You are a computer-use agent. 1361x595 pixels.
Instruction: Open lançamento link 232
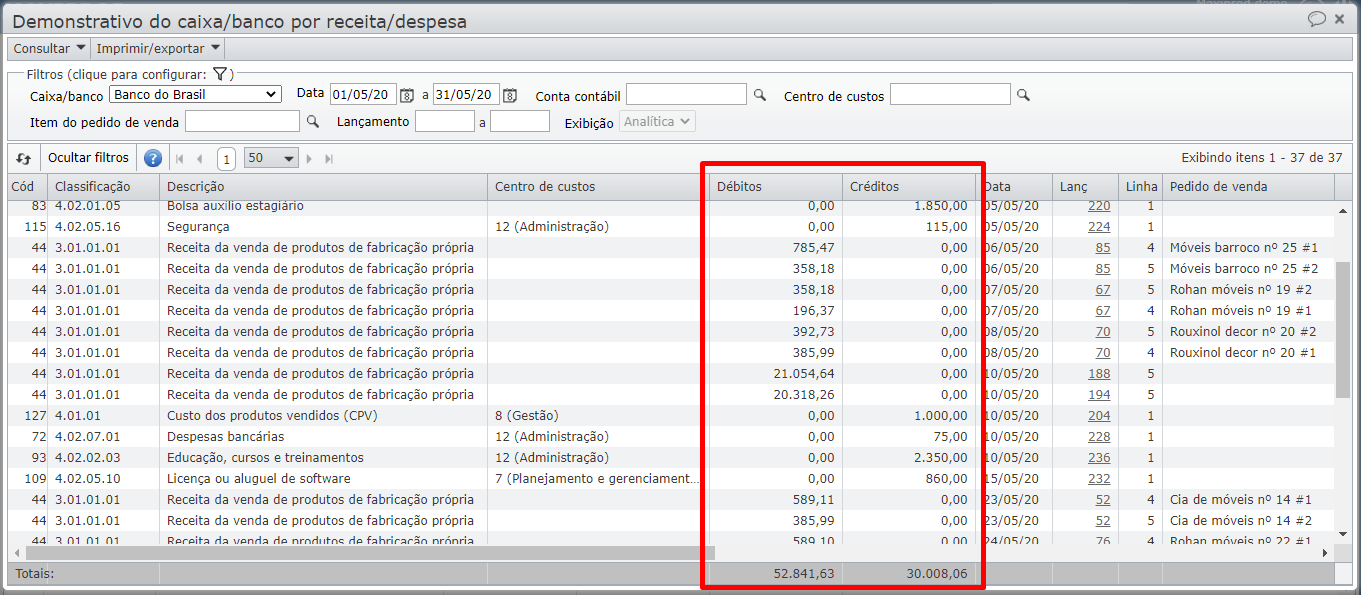1099,479
